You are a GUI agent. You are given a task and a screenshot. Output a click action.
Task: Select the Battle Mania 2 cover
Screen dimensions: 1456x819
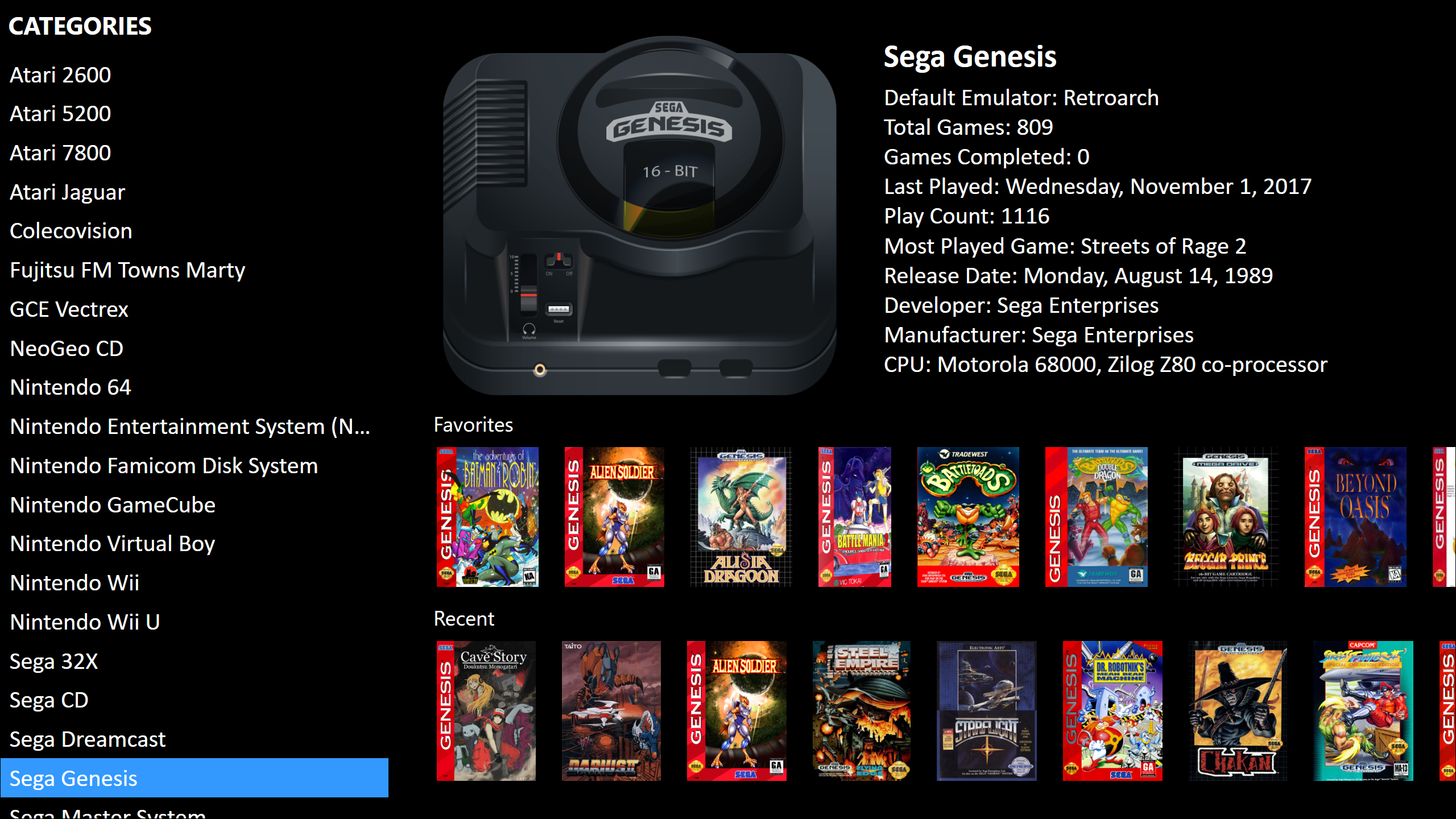[855, 516]
